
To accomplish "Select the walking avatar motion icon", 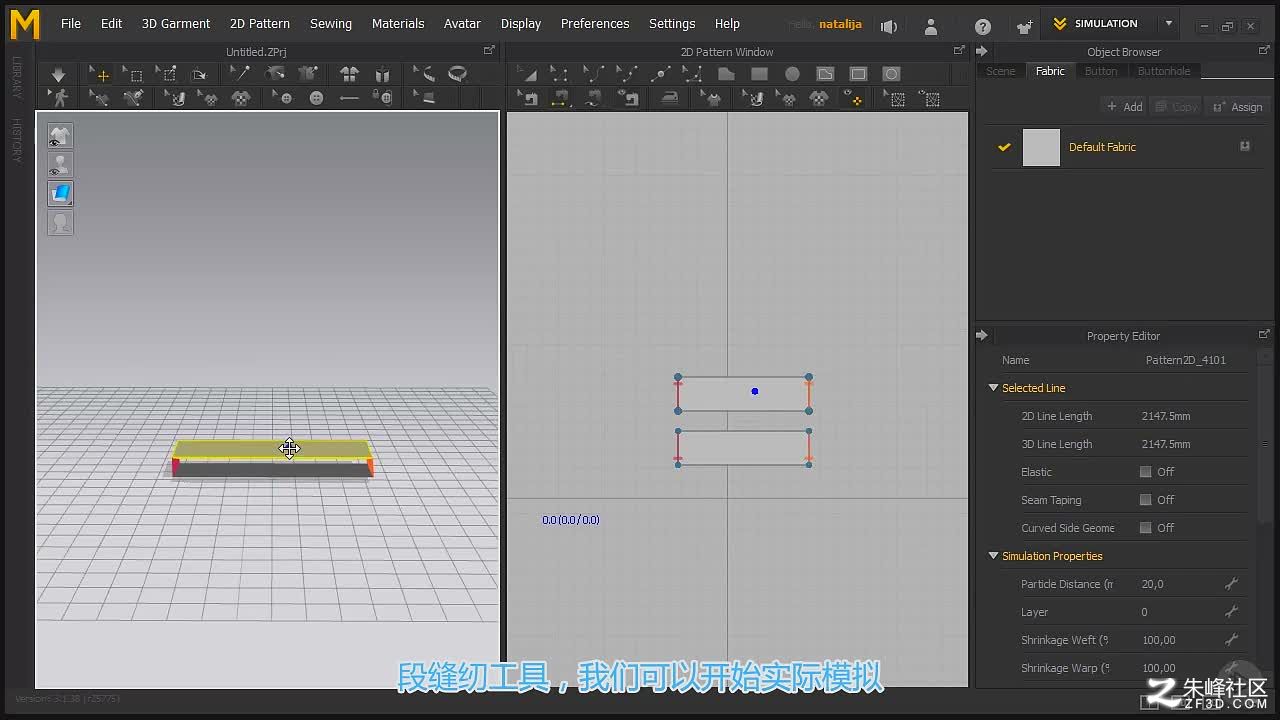I will point(59,97).
